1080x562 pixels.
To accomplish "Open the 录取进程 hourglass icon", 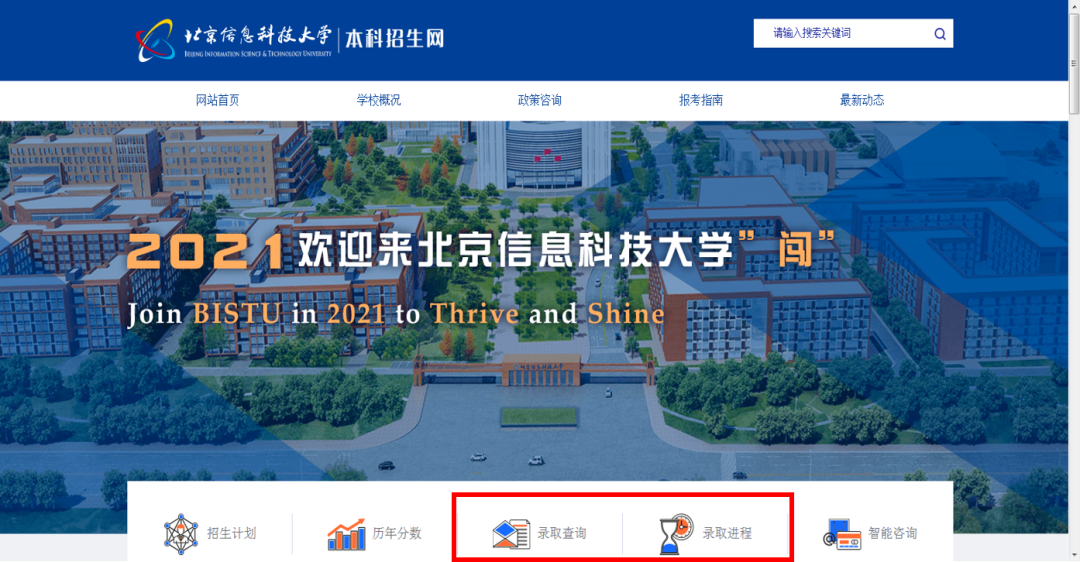I will pos(676,534).
